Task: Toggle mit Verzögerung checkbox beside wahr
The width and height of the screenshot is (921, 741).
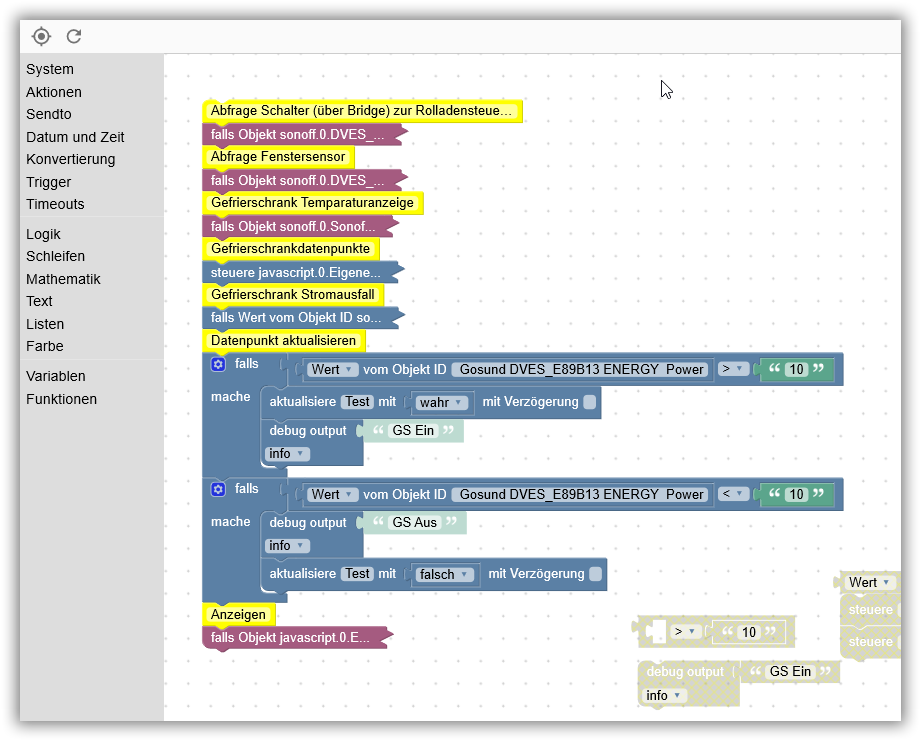Action: (590, 402)
